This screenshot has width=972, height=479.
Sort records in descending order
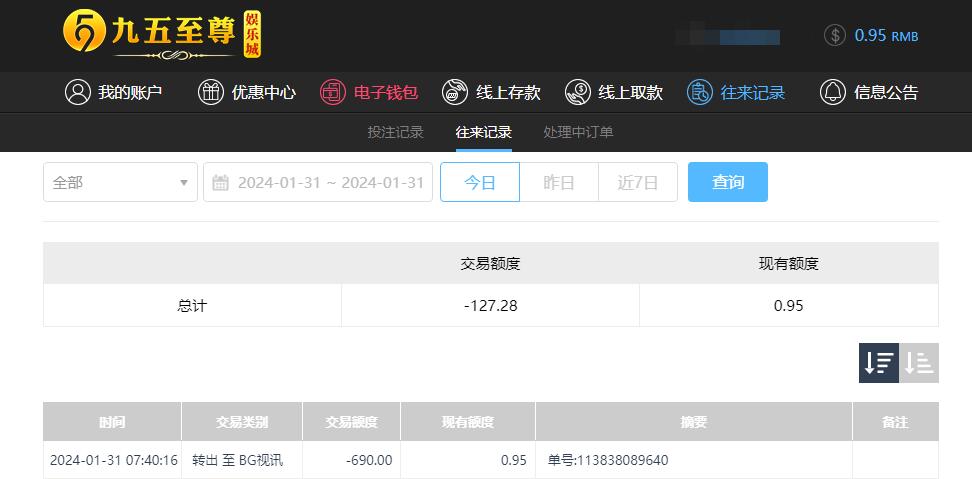pyautogui.click(x=878, y=363)
